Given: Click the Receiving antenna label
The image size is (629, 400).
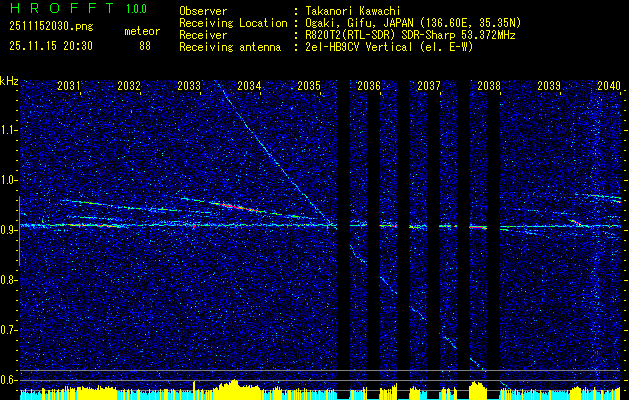Looking at the screenshot, I should [230, 47].
